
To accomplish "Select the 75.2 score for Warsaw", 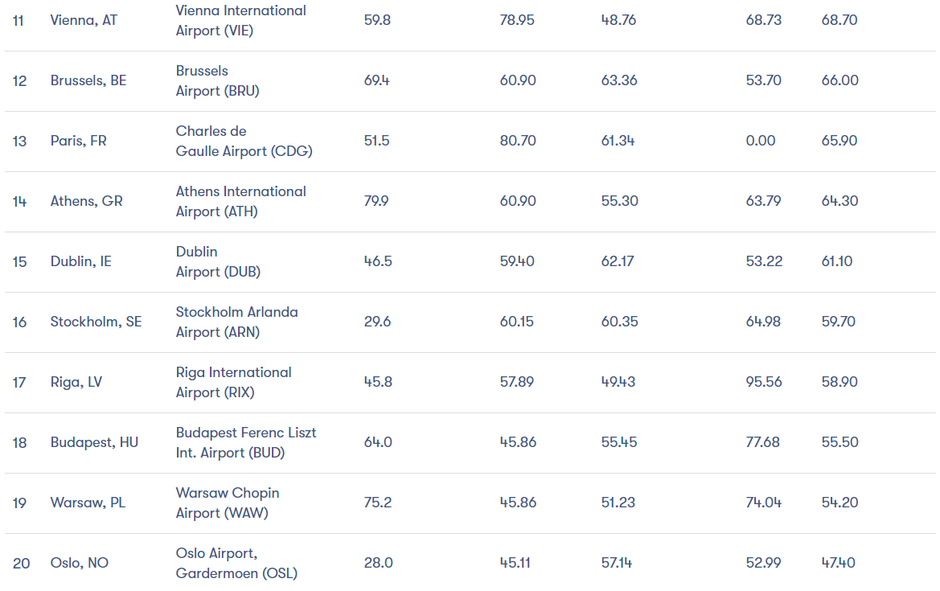I will coord(377,502).
